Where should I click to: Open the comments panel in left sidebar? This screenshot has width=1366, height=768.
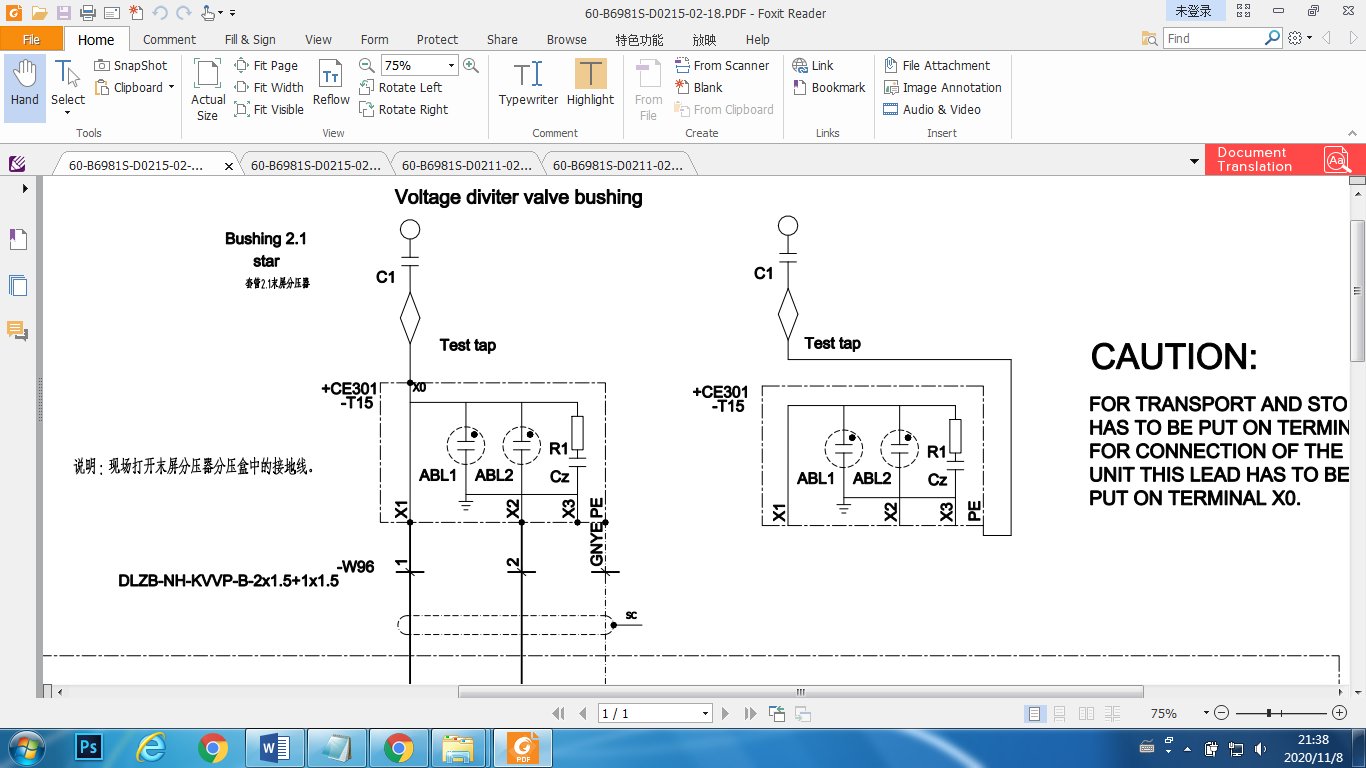18,330
